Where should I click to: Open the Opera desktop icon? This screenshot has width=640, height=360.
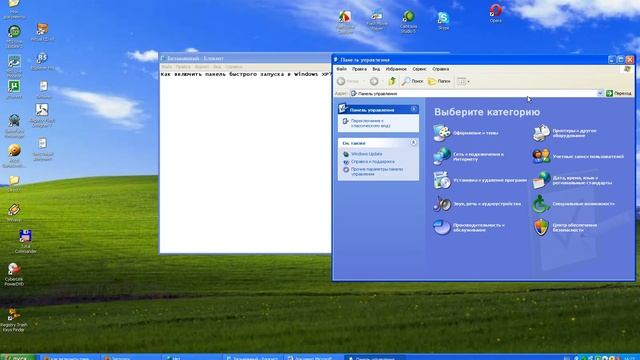click(x=496, y=13)
